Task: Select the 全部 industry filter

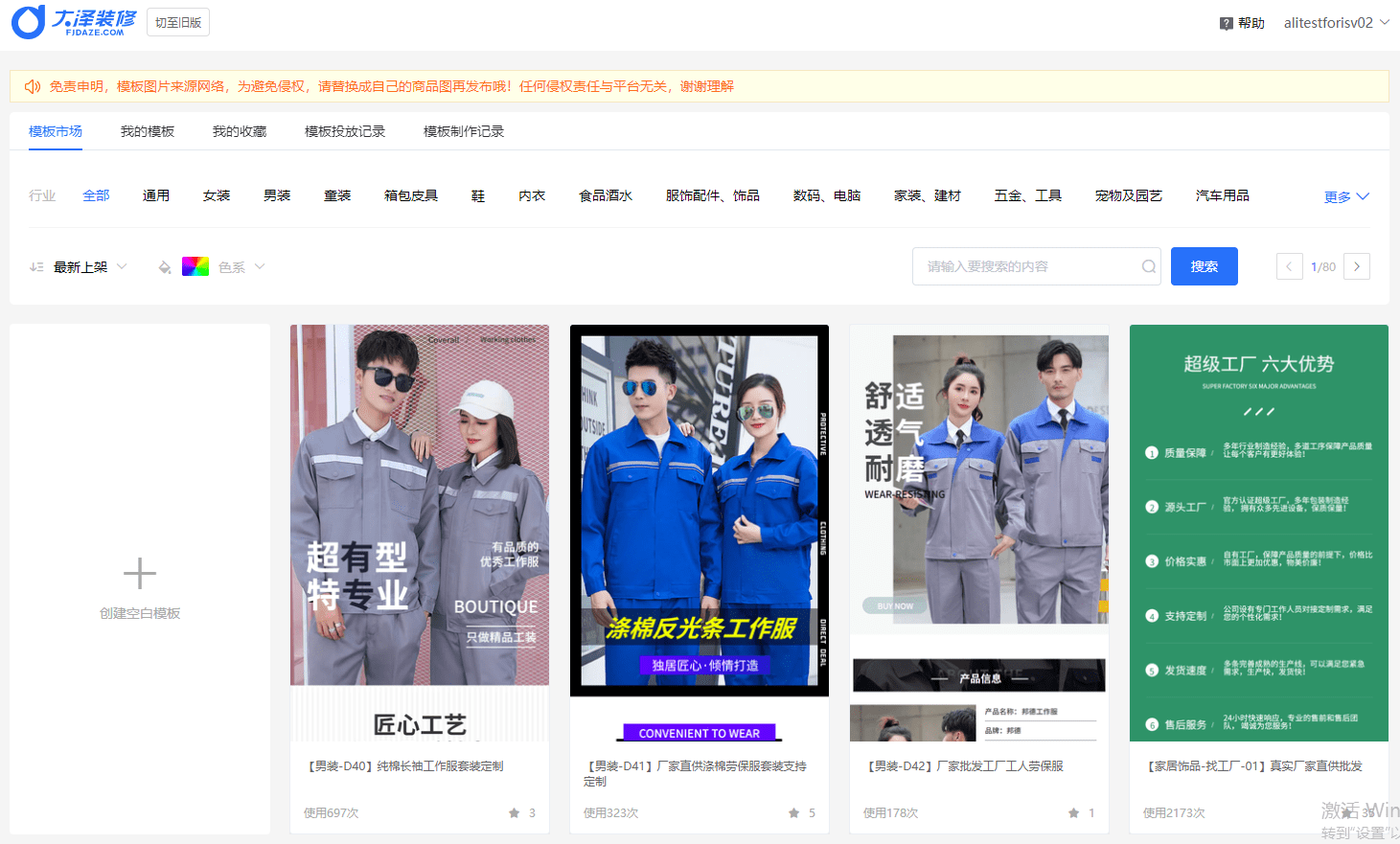Action: pos(96,195)
